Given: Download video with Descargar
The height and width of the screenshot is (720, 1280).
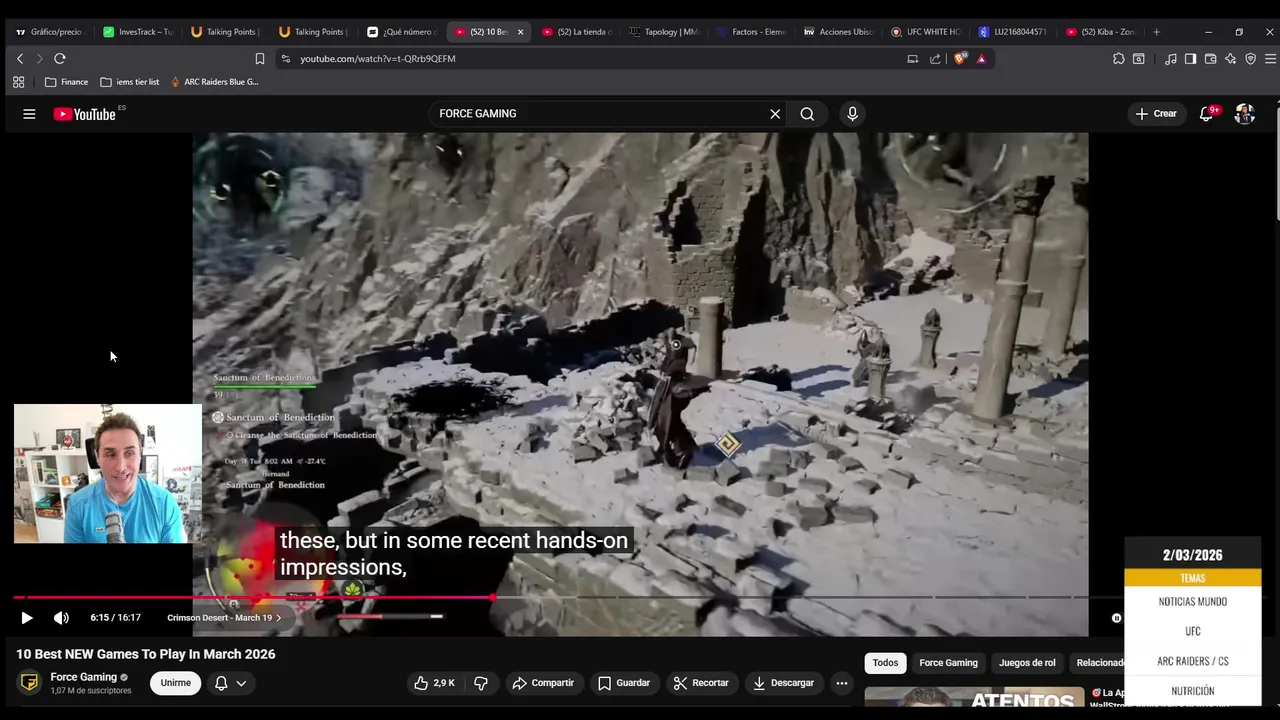Looking at the screenshot, I should 783,683.
